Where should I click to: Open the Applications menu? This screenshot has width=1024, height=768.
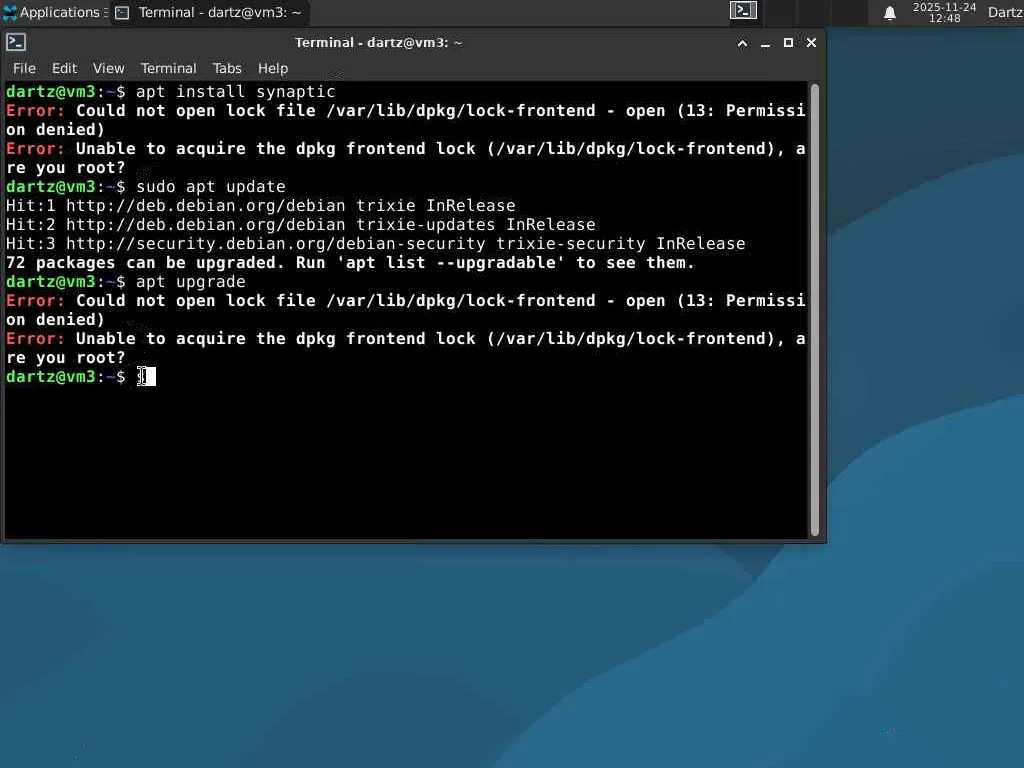tap(52, 12)
